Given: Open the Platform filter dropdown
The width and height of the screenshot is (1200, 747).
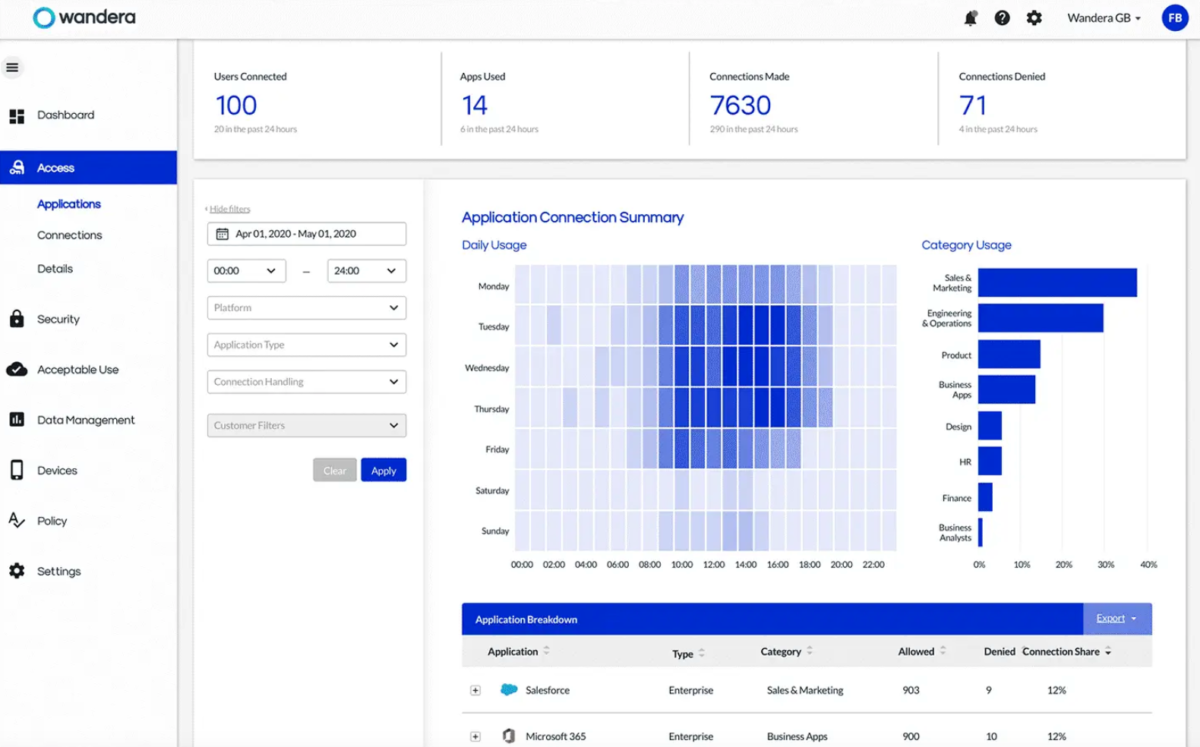Looking at the screenshot, I should [306, 308].
